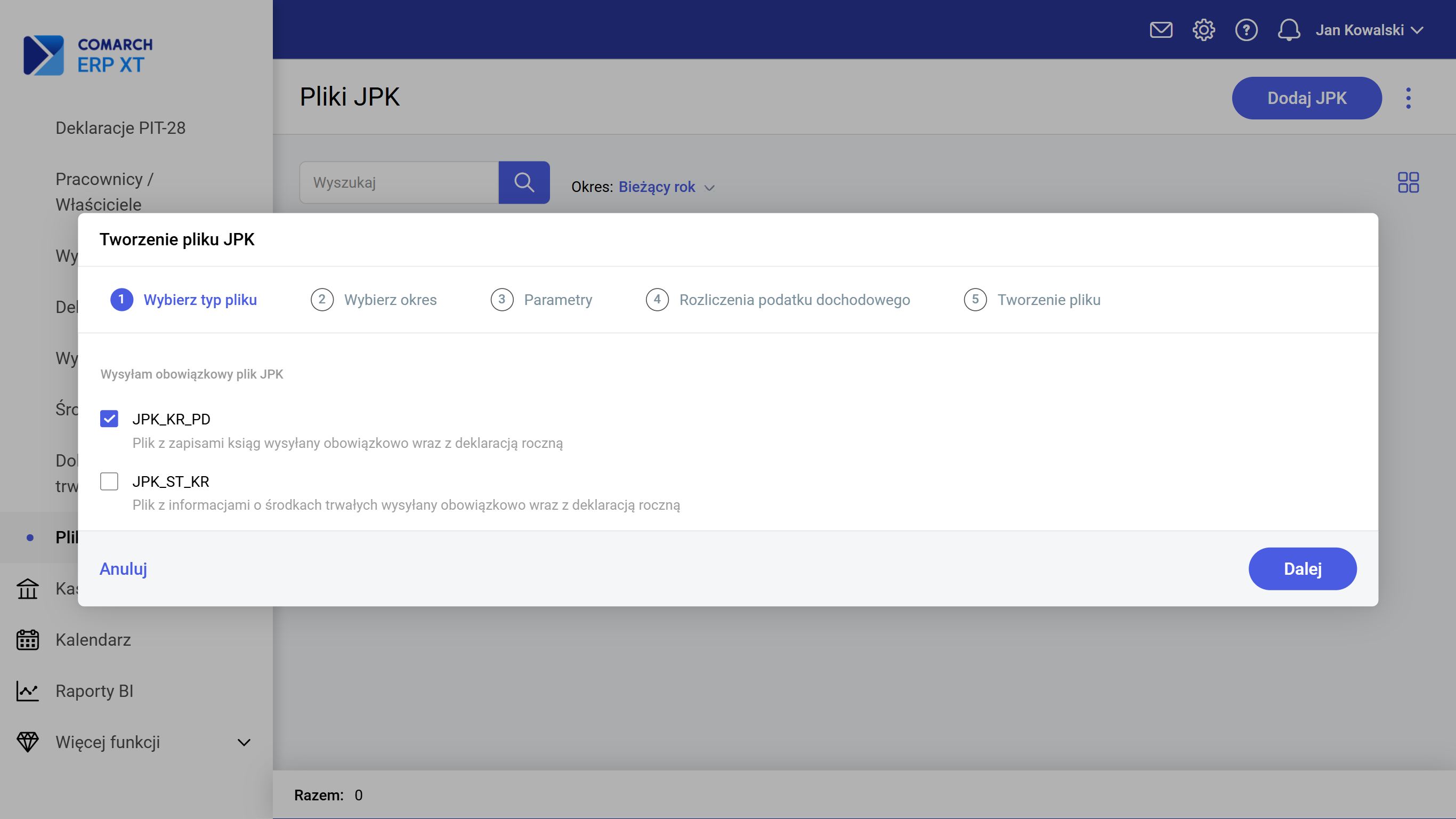Viewport: 1456px width, 819px height.
Task: Open Raporty BI in sidebar
Action: tap(94, 690)
